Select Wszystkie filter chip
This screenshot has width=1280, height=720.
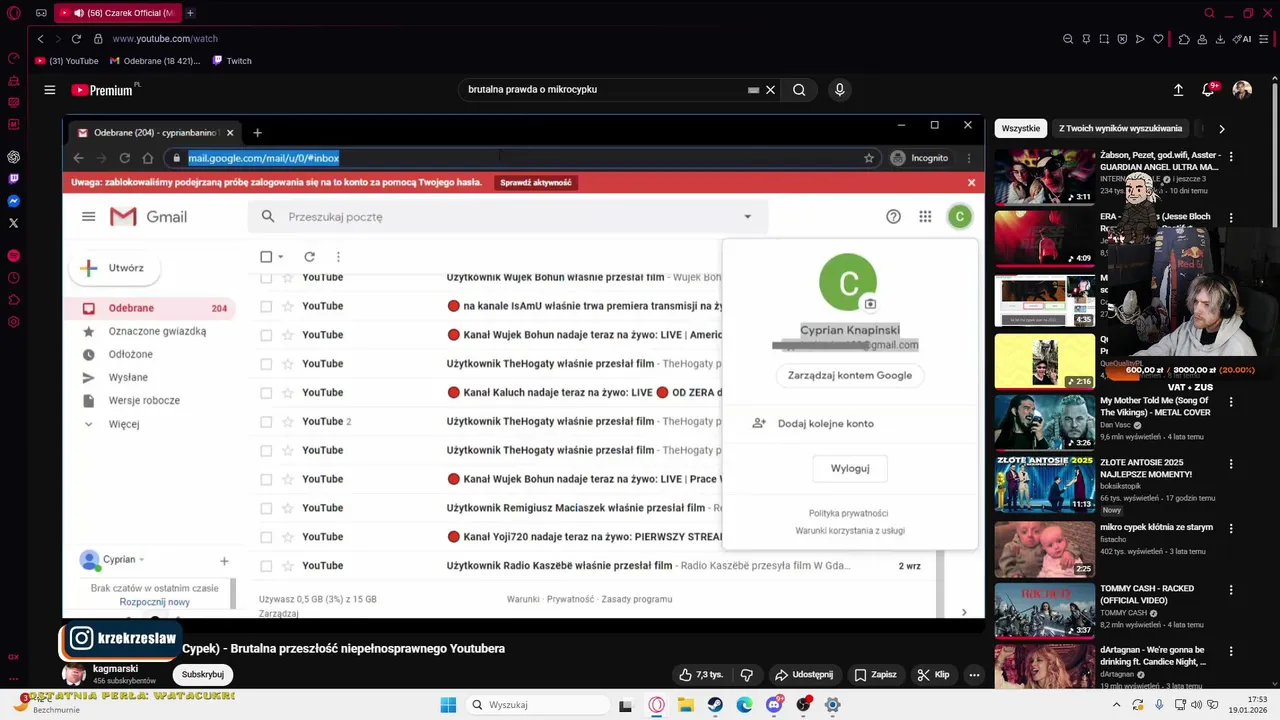(1021, 129)
